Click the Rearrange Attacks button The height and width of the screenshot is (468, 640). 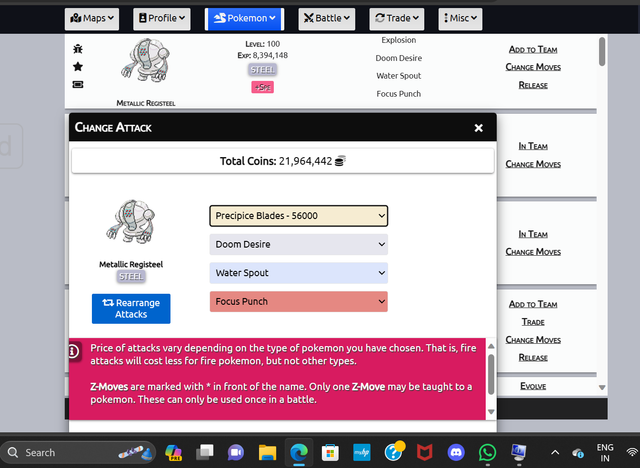point(131,309)
